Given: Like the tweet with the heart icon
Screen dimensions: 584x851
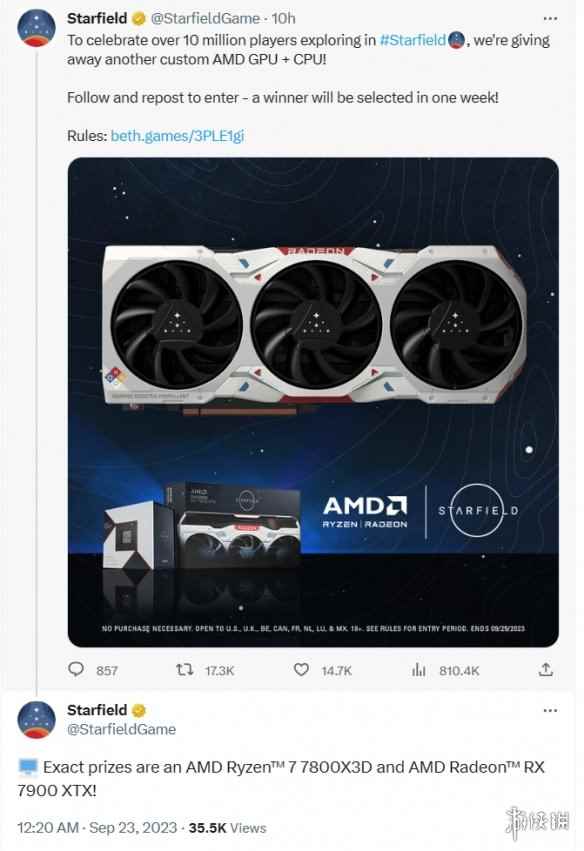Looking at the screenshot, I should click(x=301, y=670).
